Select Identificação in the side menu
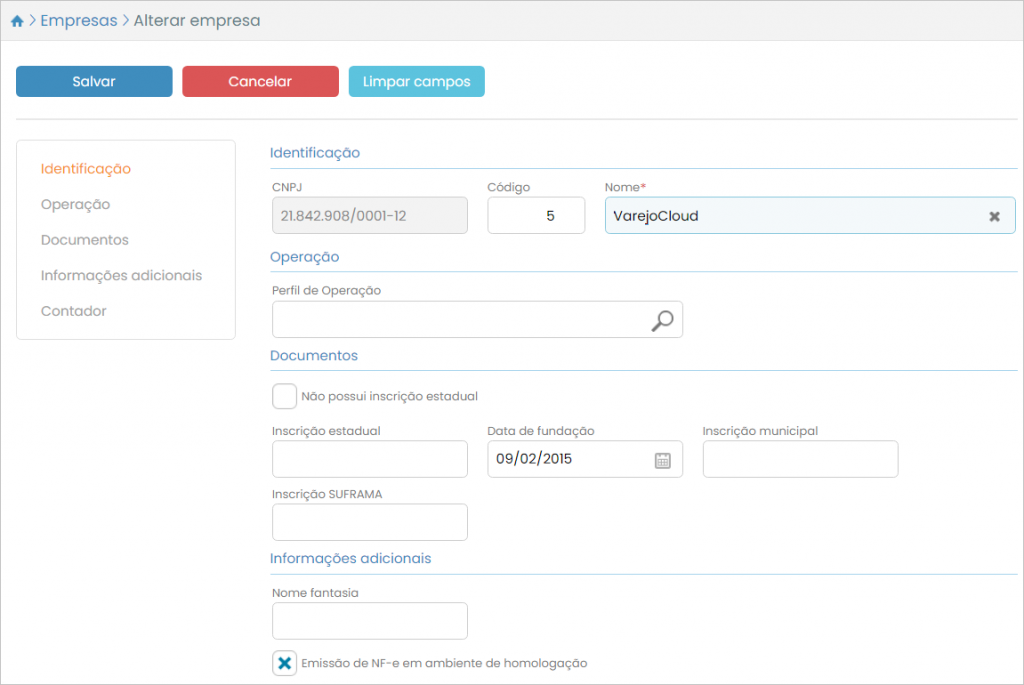This screenshot has width=1024, height=685. point(86,169)
